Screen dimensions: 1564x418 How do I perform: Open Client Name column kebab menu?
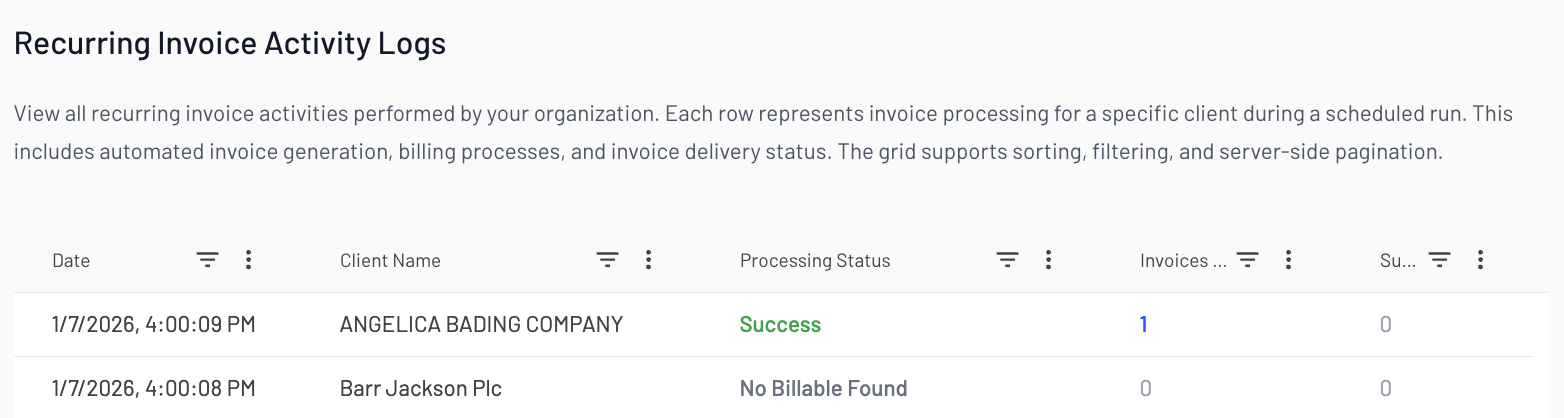(648, 260)
